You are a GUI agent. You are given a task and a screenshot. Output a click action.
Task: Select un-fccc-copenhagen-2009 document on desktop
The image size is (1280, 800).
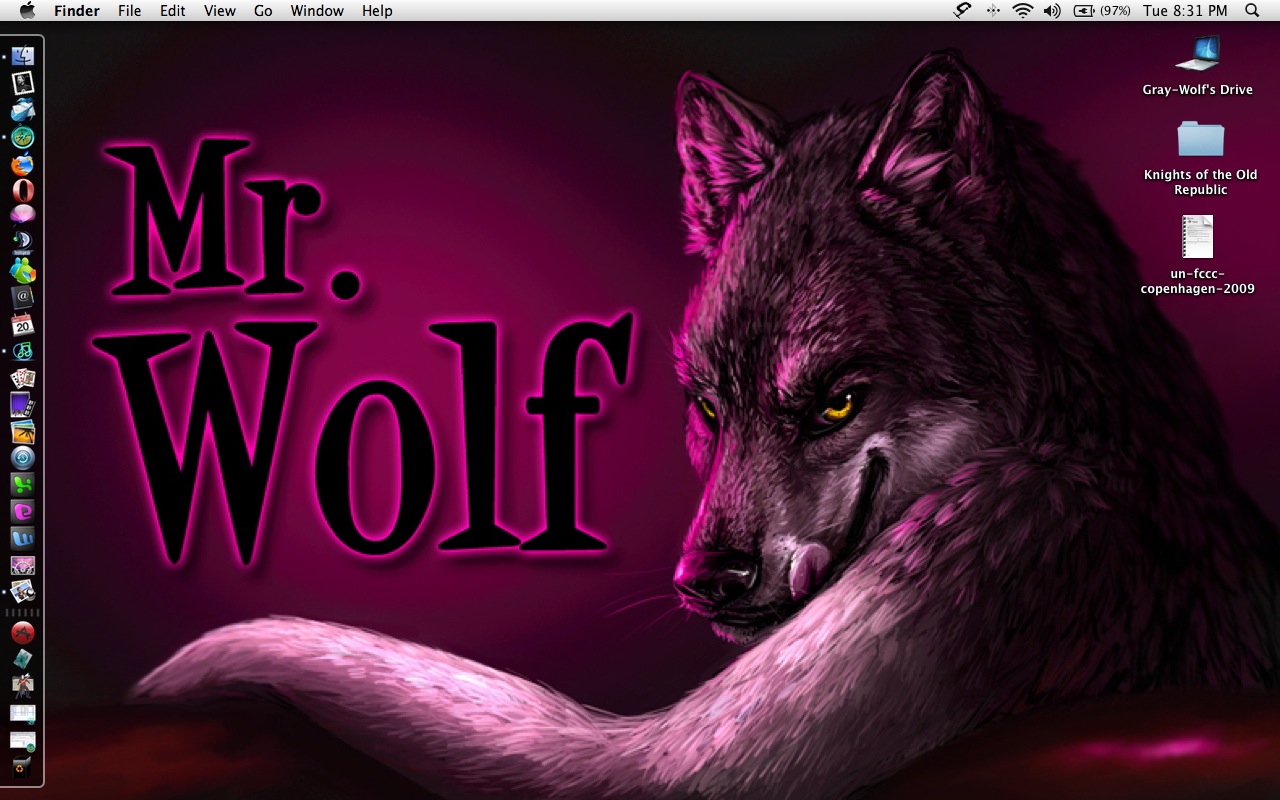point(1198,255)
